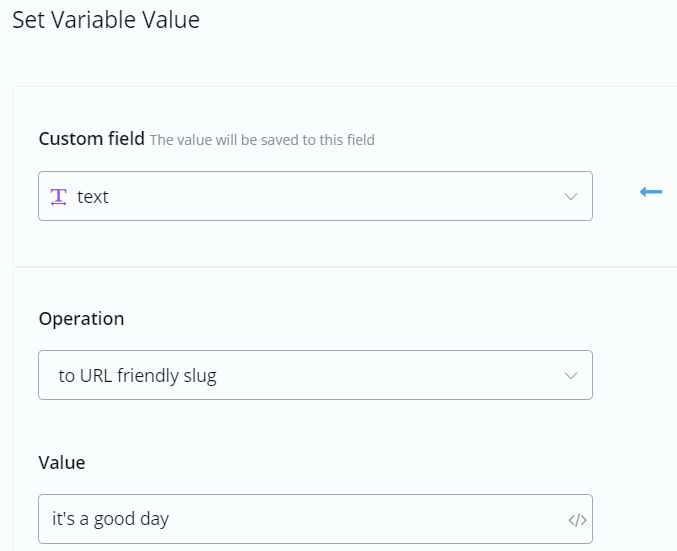
Task: Click the "Set Variable Value" heading
Action: (105, 20)
